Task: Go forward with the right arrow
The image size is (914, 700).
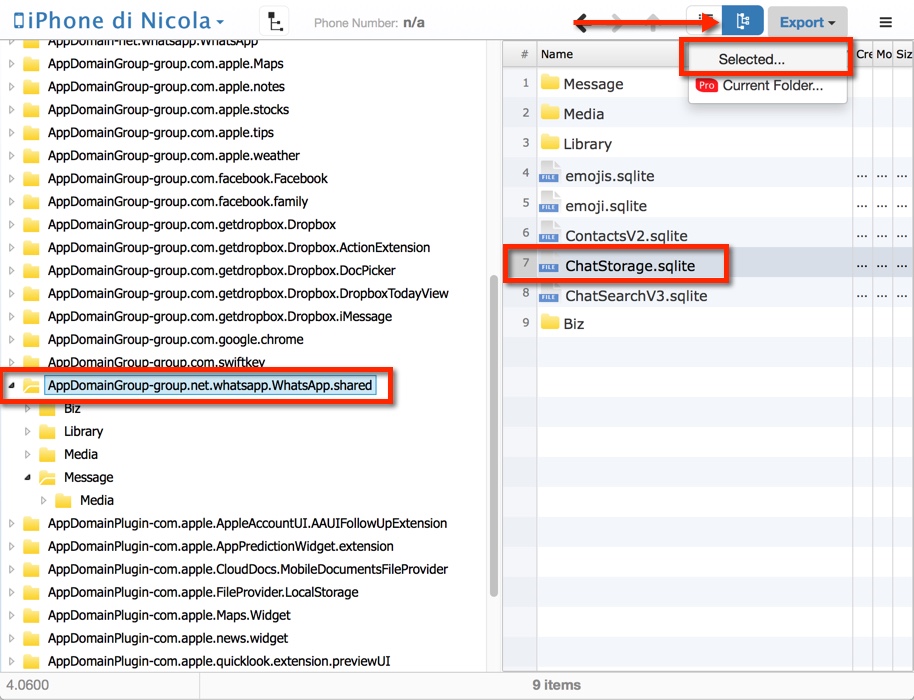Action: pyautogui.click(x=618, y=23)
